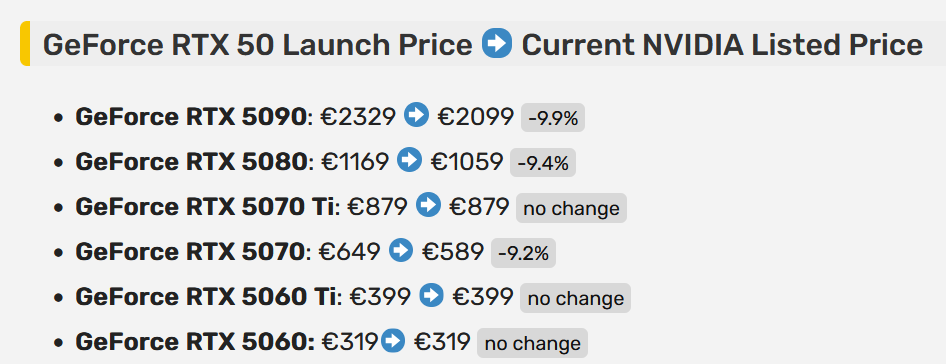This screenshot has height=364, width=946.
Task: Click the GeForce RTX 5060 Ti label
Action: point(206,297)
